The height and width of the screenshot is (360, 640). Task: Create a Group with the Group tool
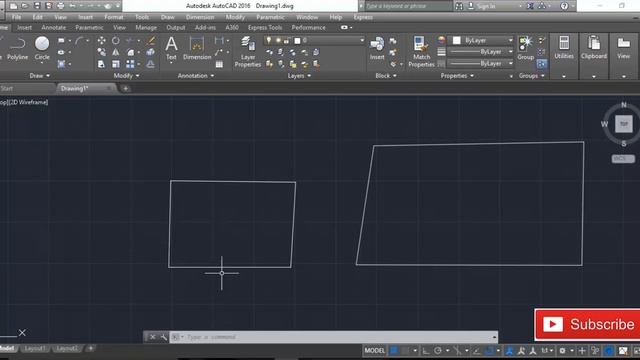click(x=526, y=48)
